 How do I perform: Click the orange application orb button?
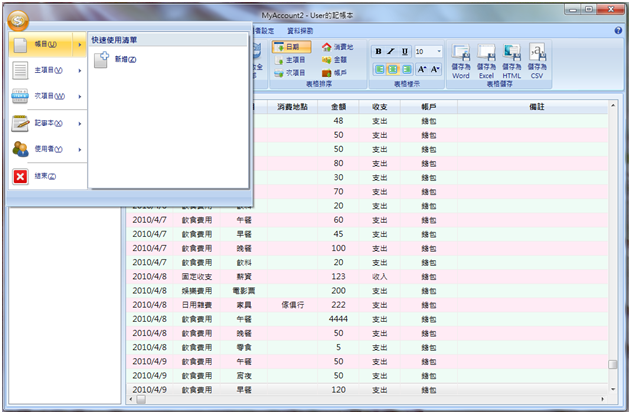[x=18, y=20]
